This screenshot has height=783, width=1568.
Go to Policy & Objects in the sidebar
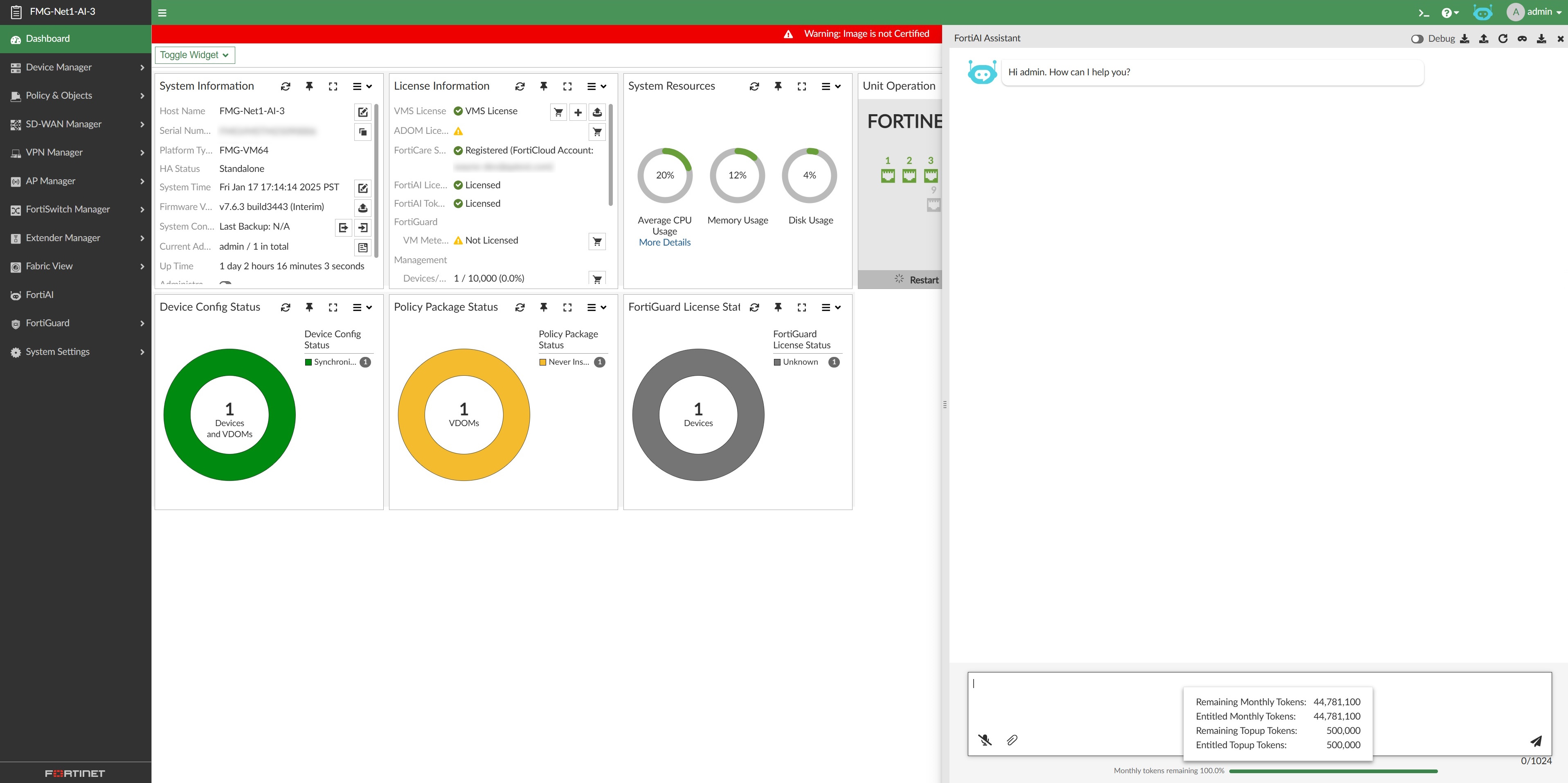pos(59,95)
